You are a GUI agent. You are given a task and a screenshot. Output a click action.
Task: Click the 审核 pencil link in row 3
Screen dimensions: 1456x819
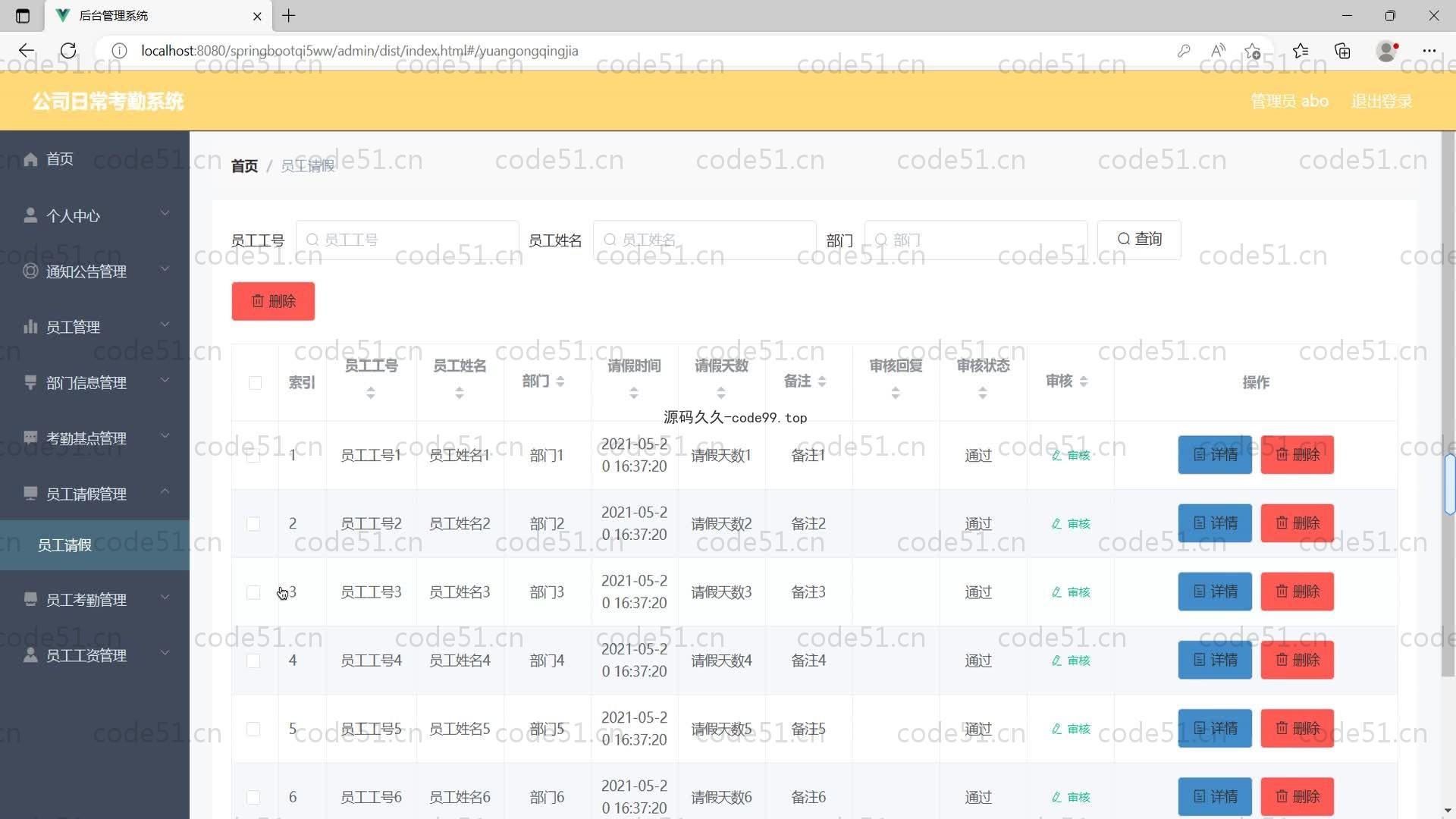click(x=1071, y=592)
